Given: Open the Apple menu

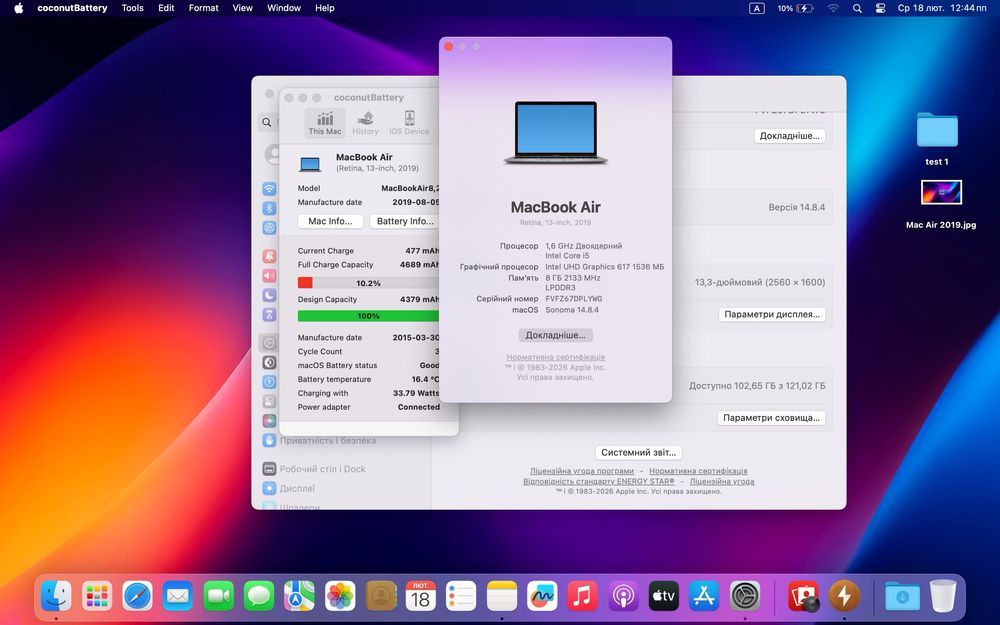Looking at the screenshot, I should pos(18,8).
